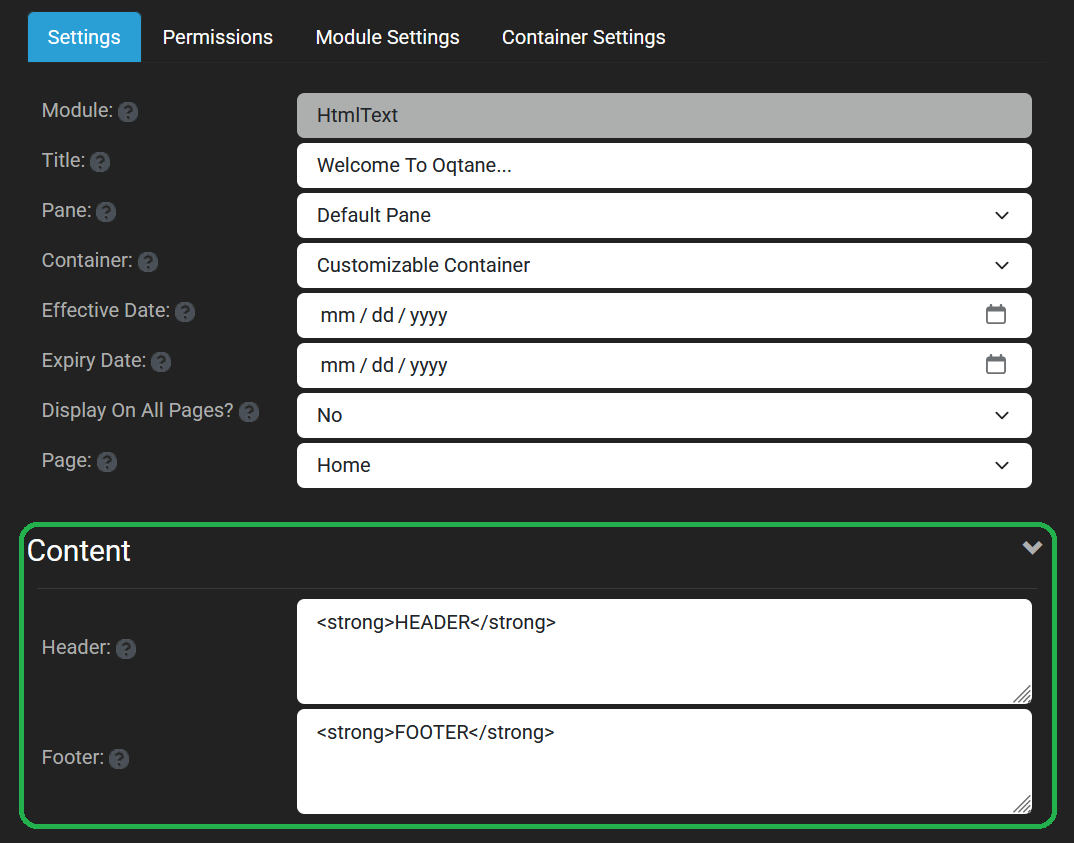The height and width of the screenshot is (843, 1074).
Task: Click the 'Module:' label text
Action: point(77,110)
